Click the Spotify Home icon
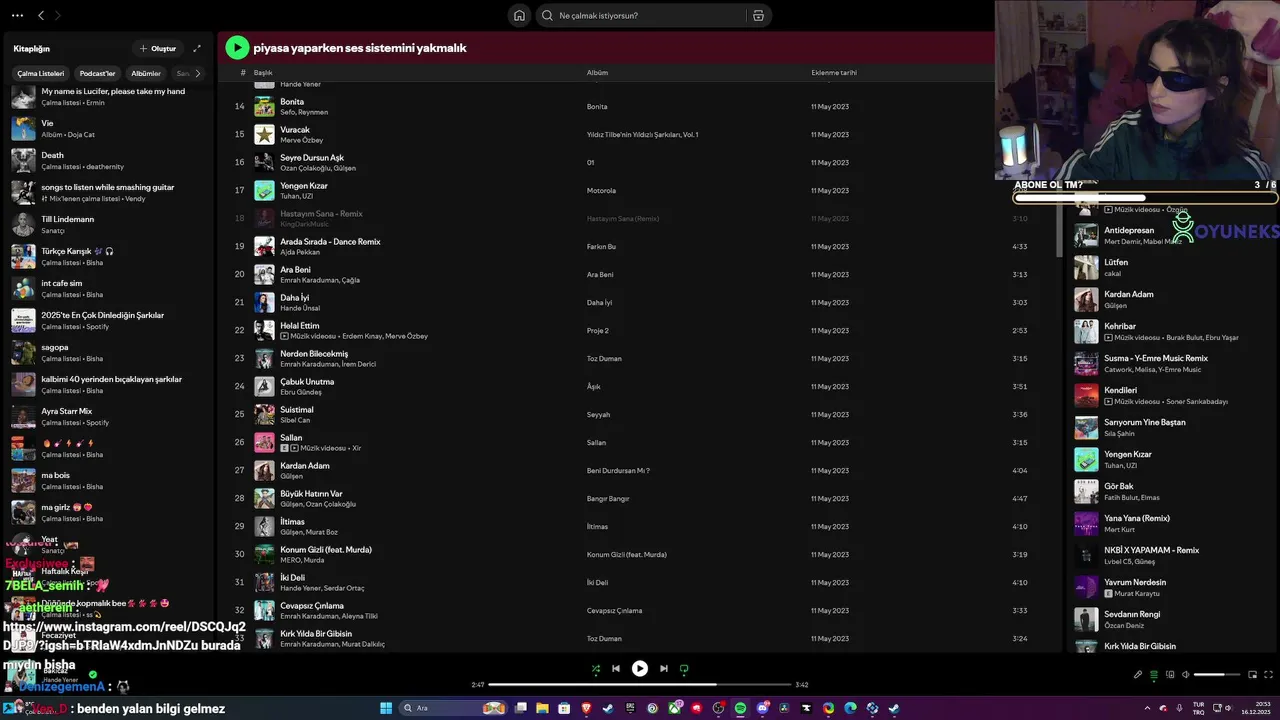 (x=519, y=15)
